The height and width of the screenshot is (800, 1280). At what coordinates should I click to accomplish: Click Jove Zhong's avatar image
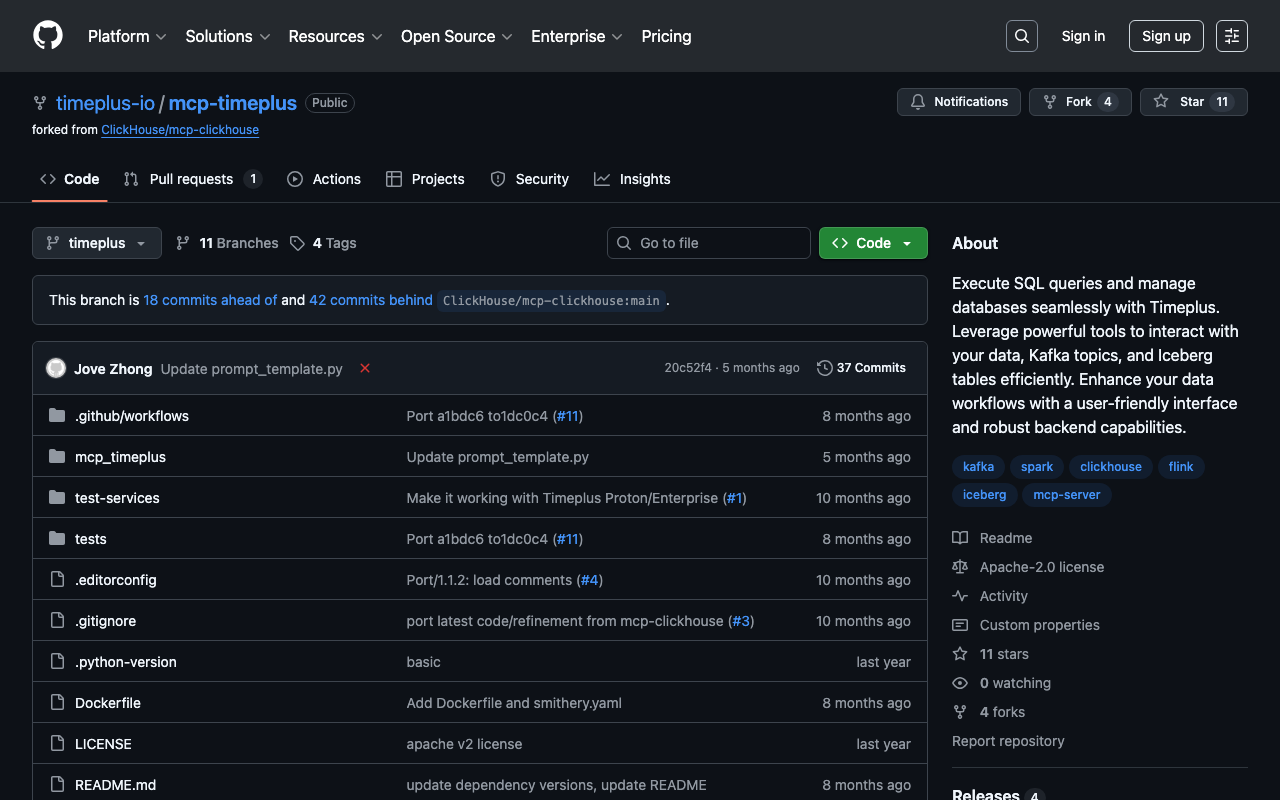56,368
